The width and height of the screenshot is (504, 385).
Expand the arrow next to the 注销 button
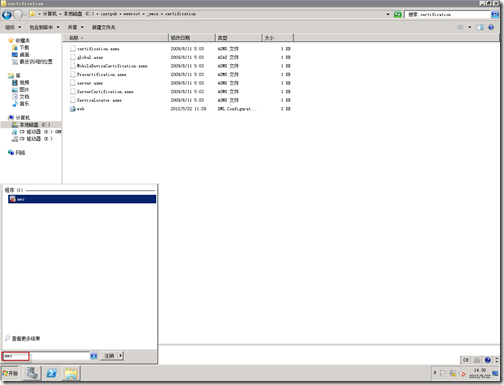[120, 356]
